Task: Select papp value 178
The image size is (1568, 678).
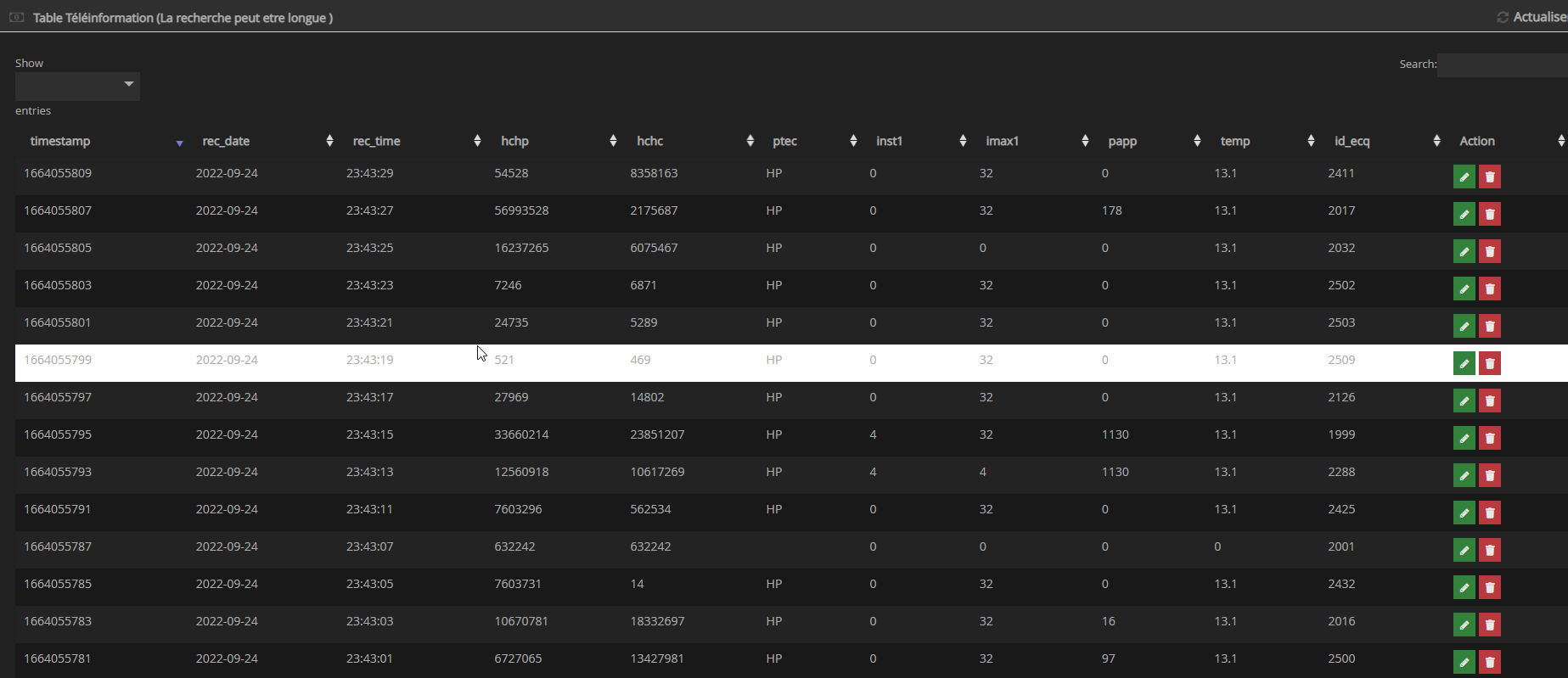Action: click(x=1112, y=210)
